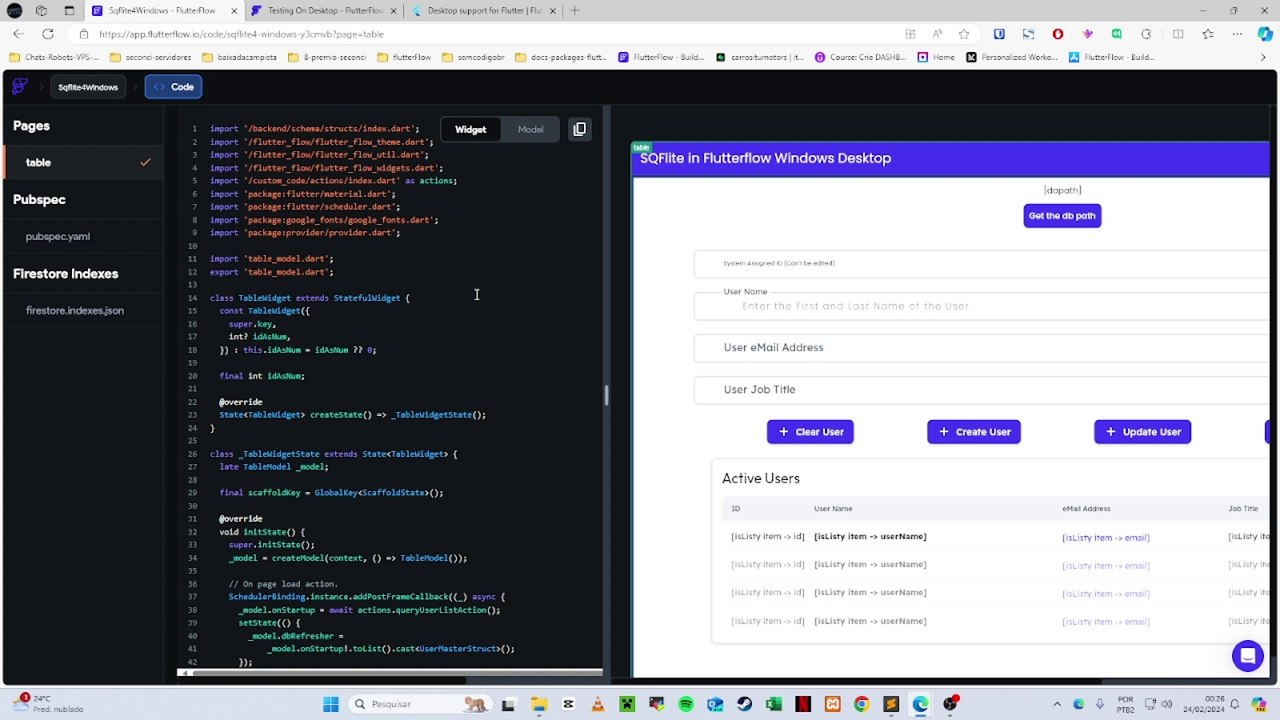
Task: Click the Code button in header
Action: [x=174, y=87]
